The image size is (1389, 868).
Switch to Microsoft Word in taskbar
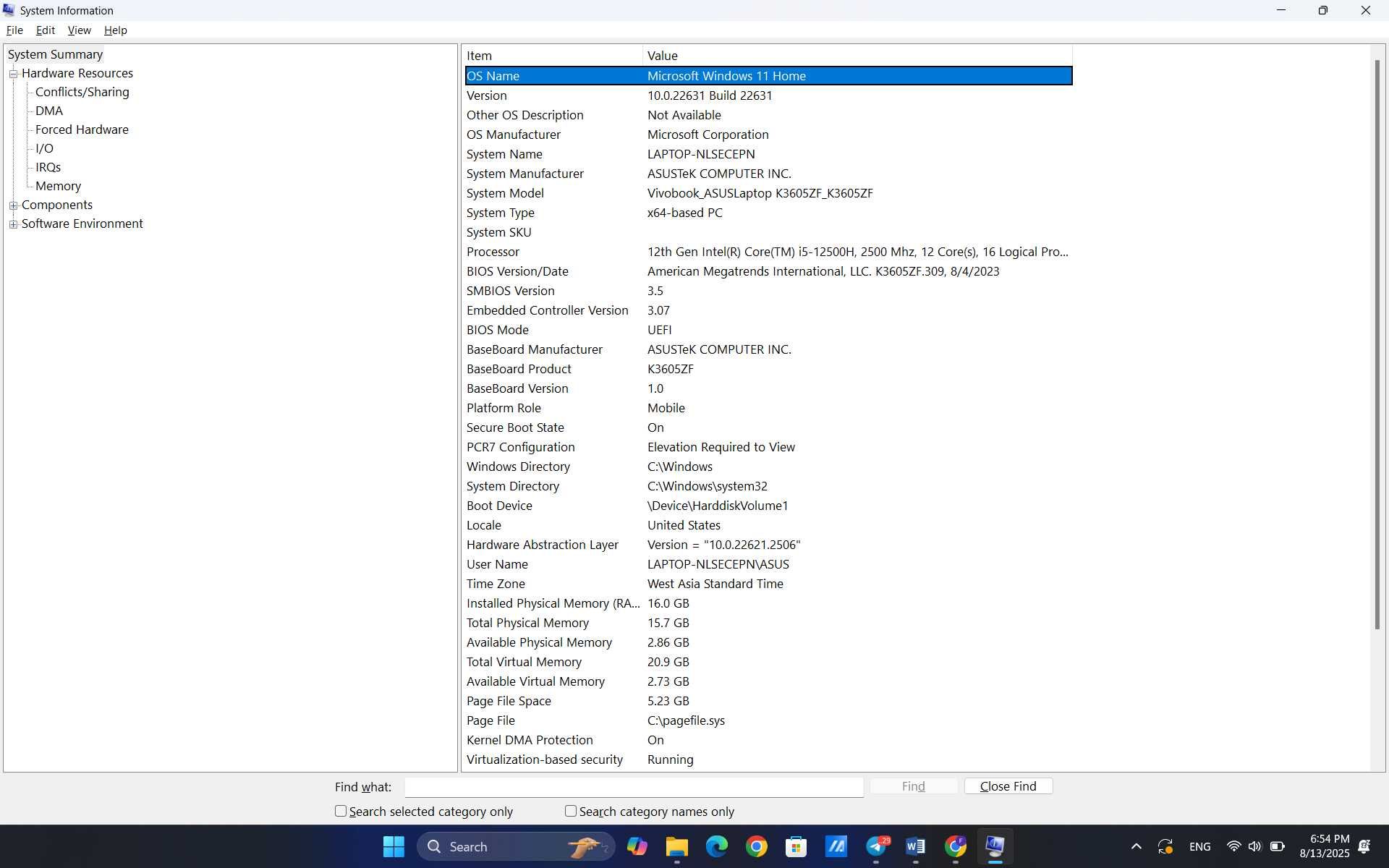point(916,846)
